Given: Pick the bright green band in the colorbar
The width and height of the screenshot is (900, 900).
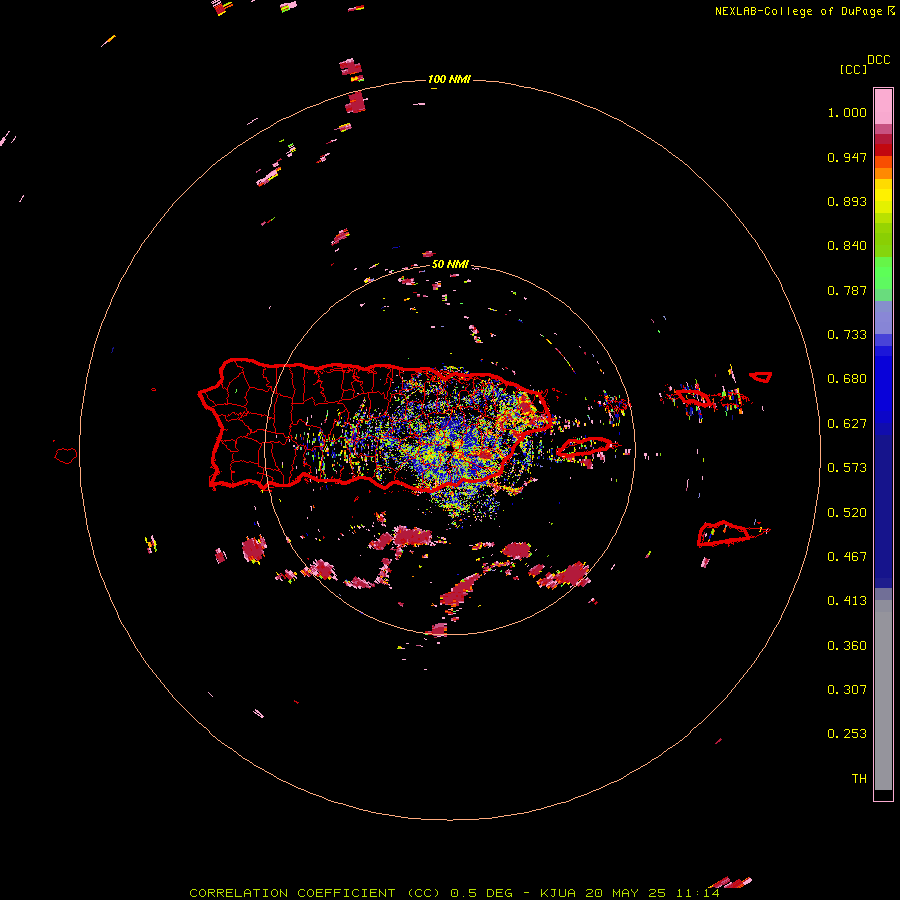Looking at the screenshot, I should 883,273.
